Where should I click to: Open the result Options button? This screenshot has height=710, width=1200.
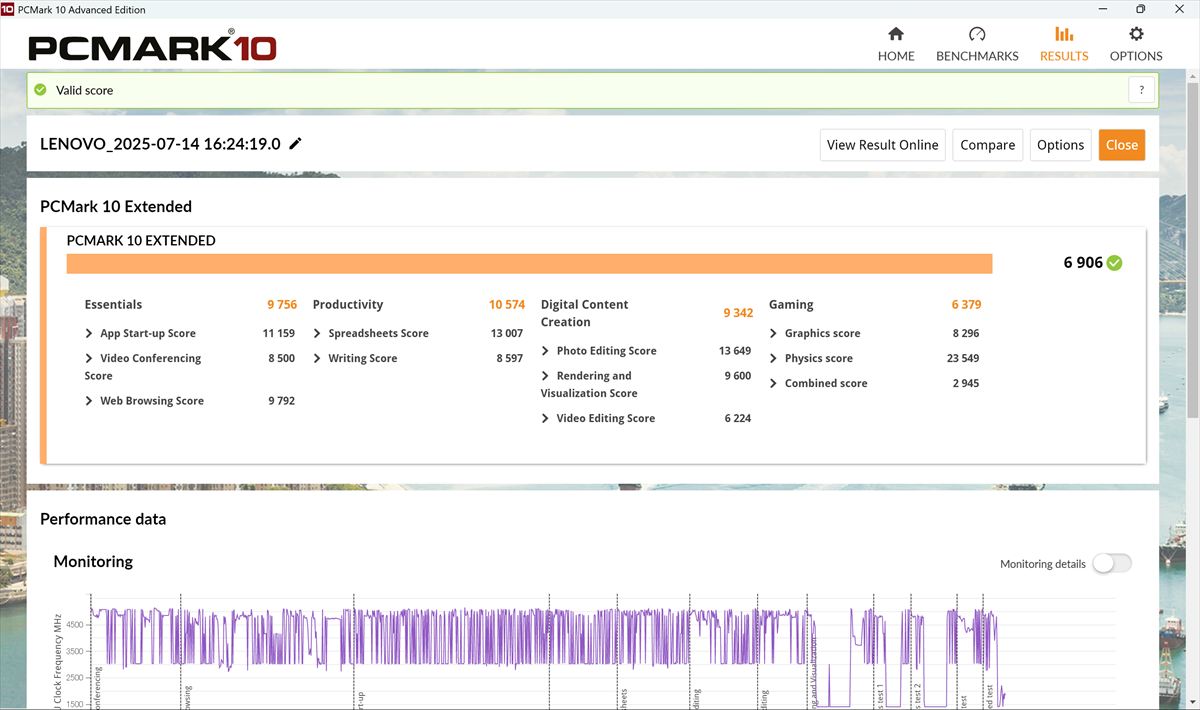click(1060, 145)
